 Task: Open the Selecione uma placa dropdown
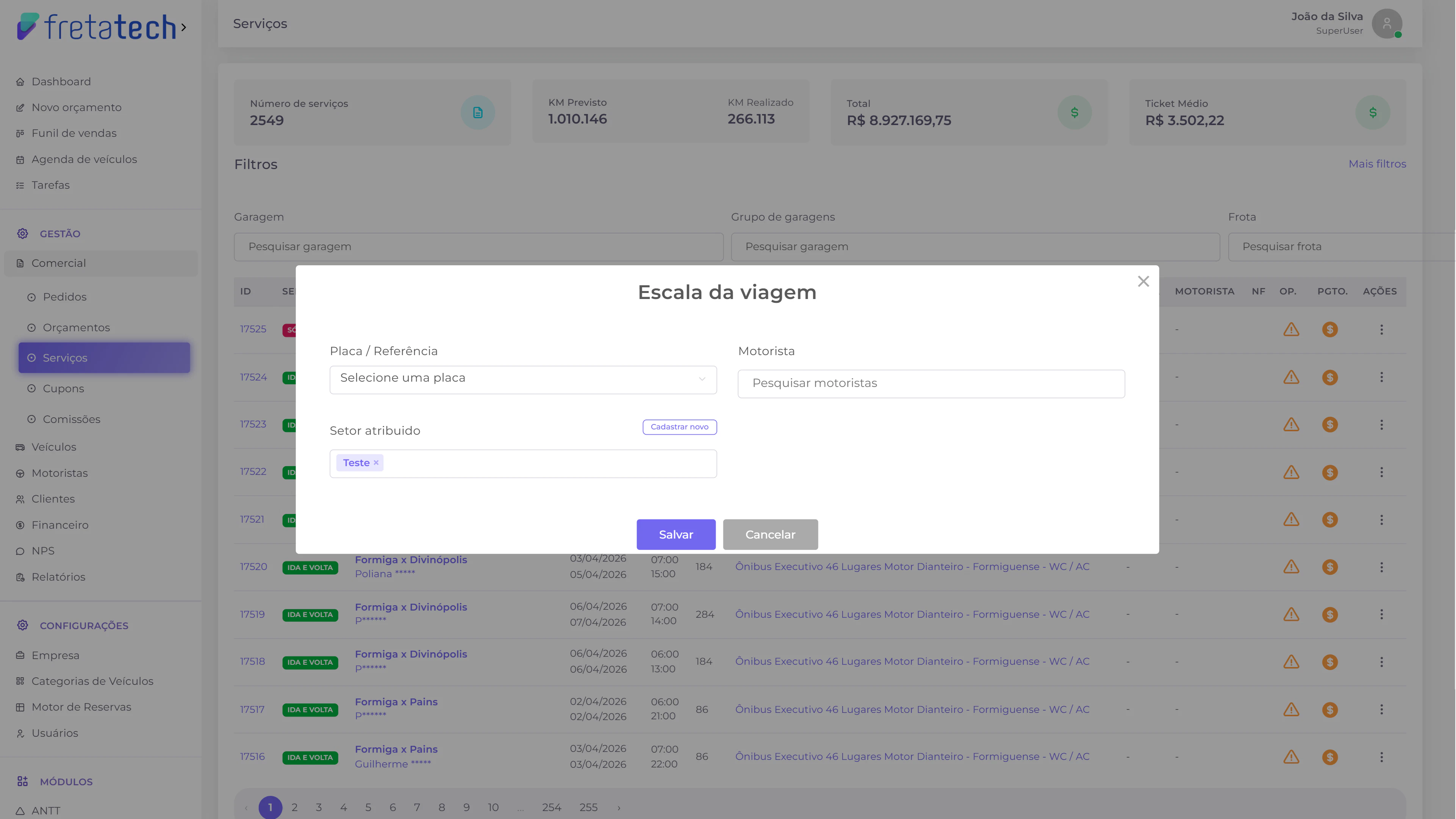pyautogui.click(x=522, y=379)
